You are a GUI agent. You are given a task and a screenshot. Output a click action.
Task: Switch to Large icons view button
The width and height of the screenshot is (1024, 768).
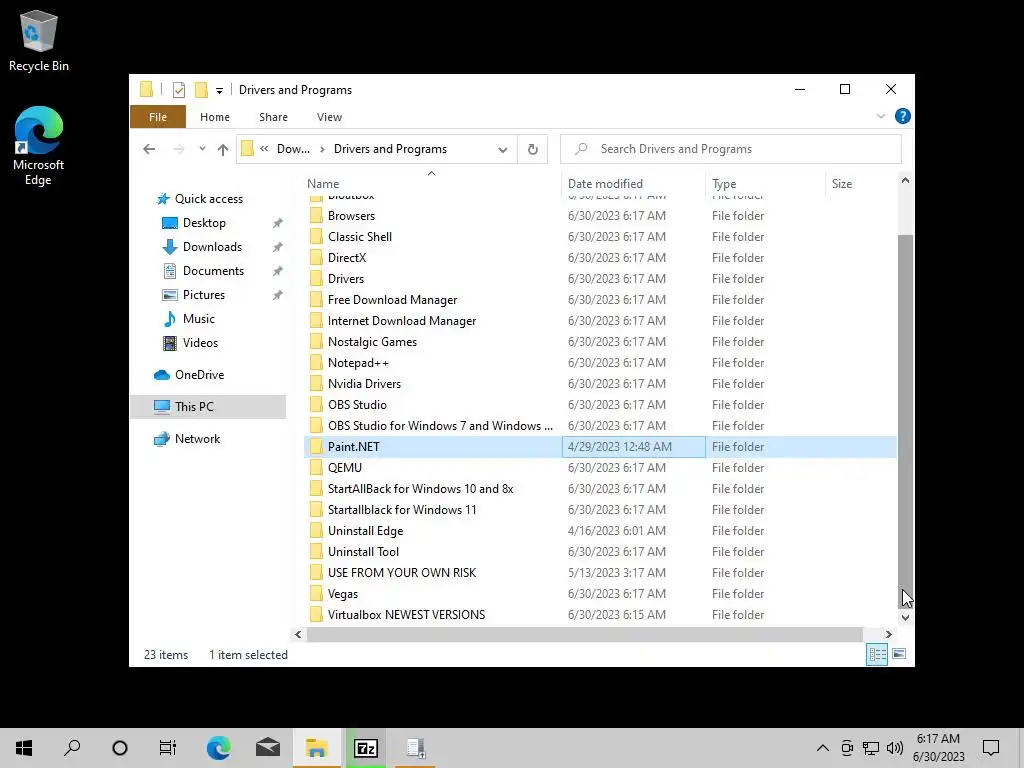[899, 654]
